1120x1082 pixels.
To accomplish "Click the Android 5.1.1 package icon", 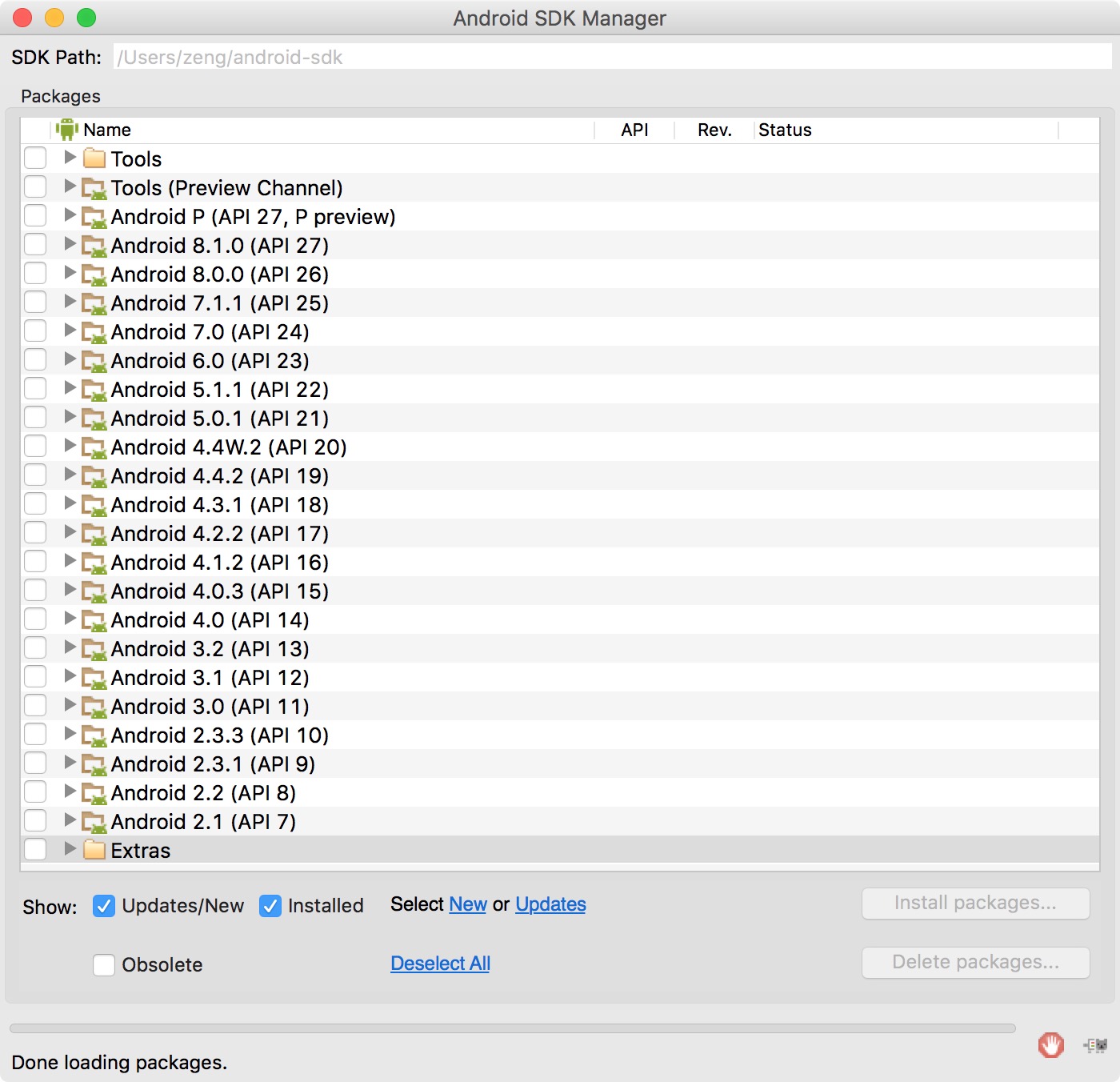I will pyautogui.click(x=94, y=391).
